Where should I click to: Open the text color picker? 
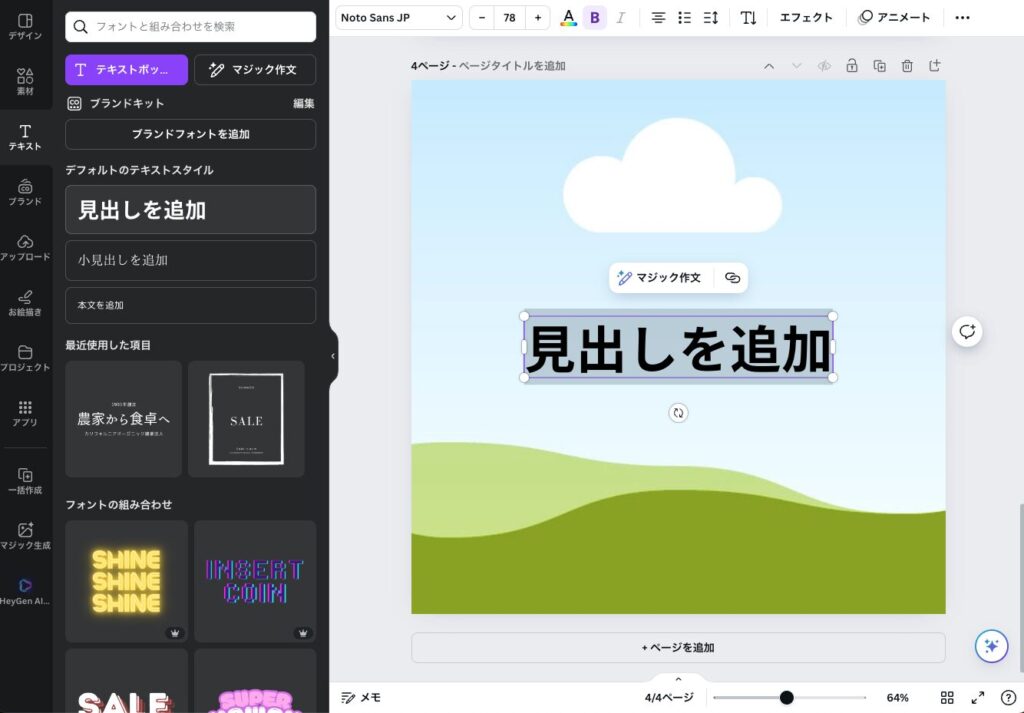pyautogui.click(x=568, y=18)
